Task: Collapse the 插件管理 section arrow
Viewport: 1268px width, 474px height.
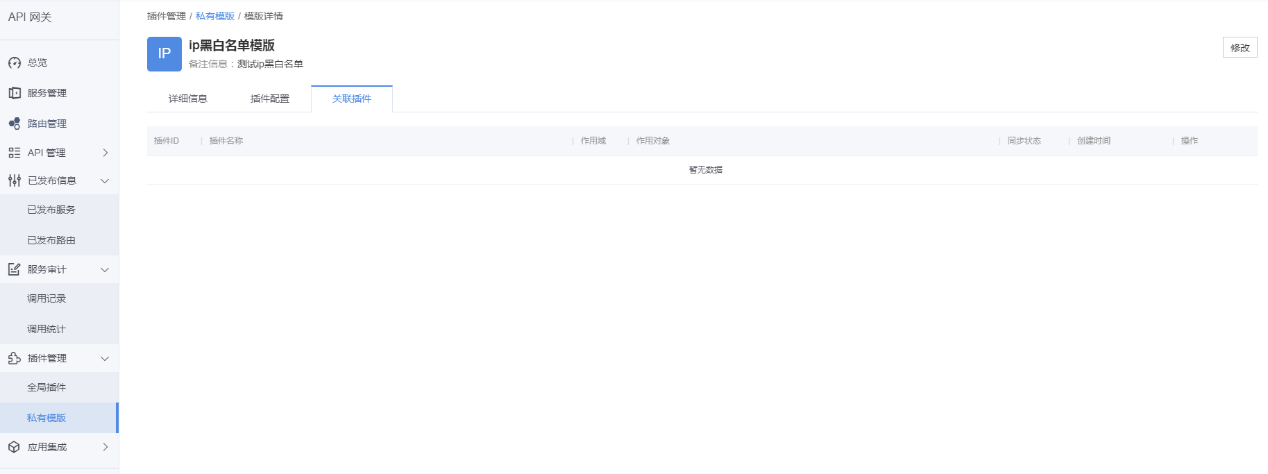Action: 105,358
